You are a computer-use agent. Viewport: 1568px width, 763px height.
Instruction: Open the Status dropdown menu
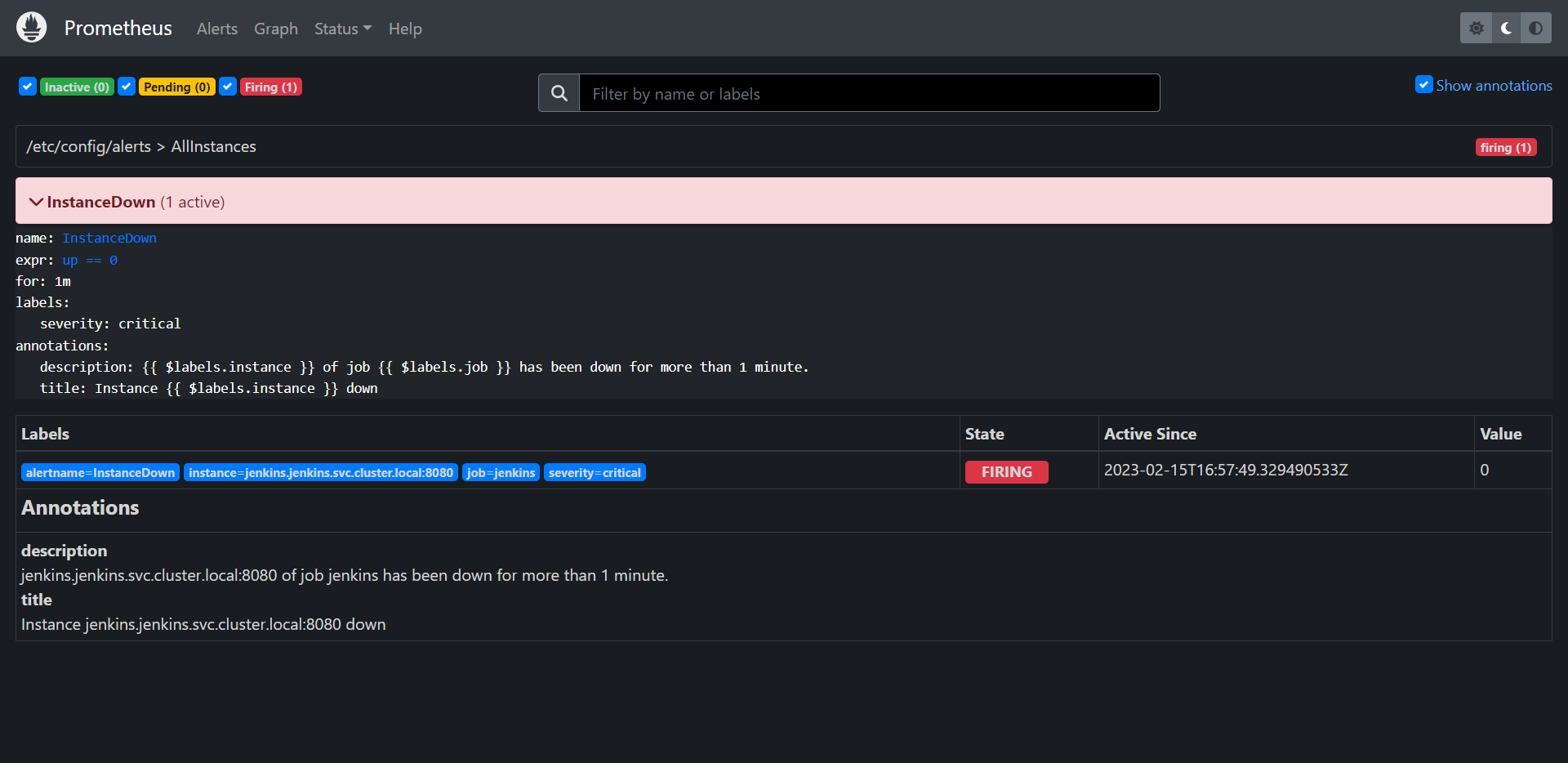343,29
